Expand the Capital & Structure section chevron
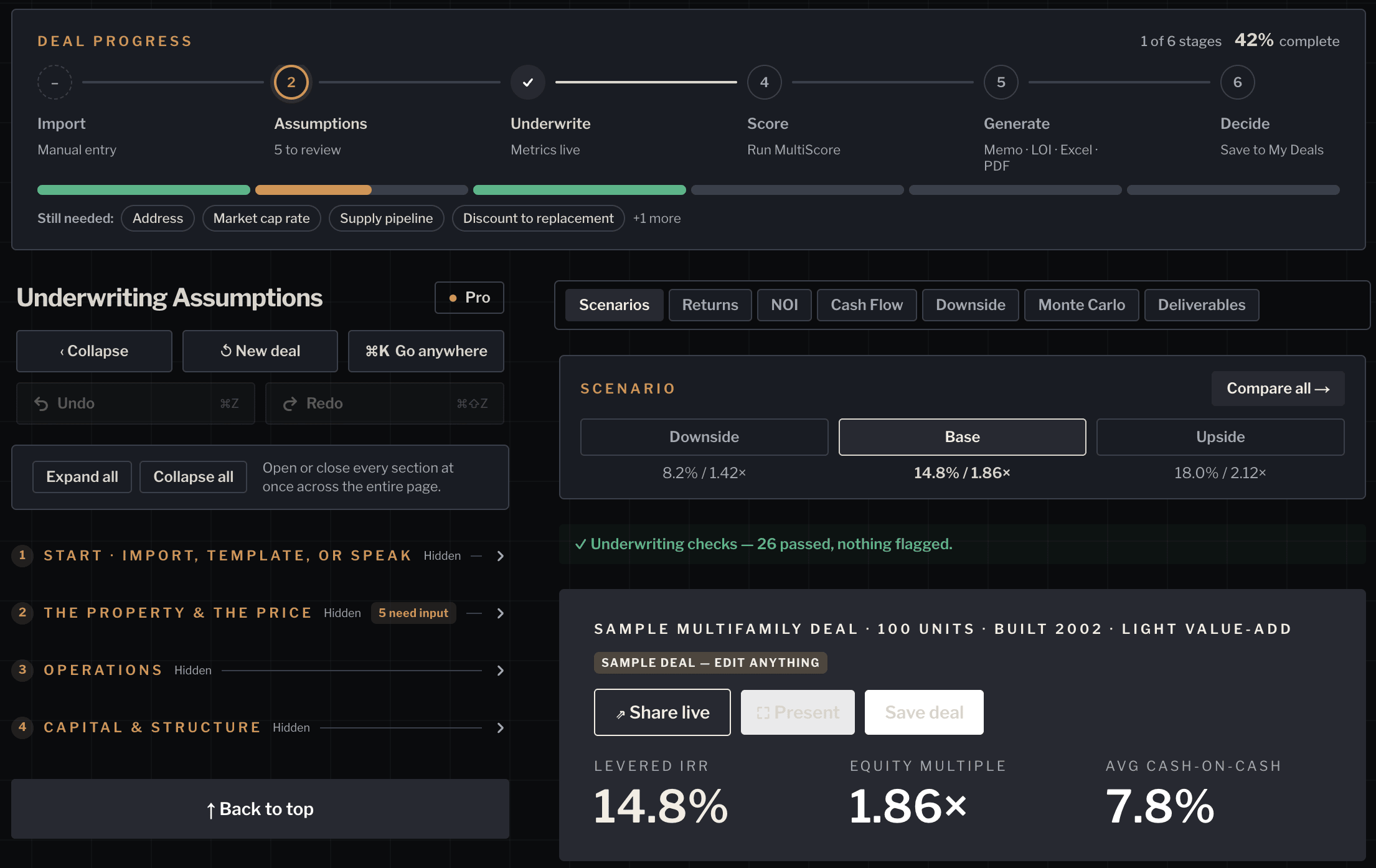Image resolution: width=1376 pixels, height=868 pixels. pos(501,728)
